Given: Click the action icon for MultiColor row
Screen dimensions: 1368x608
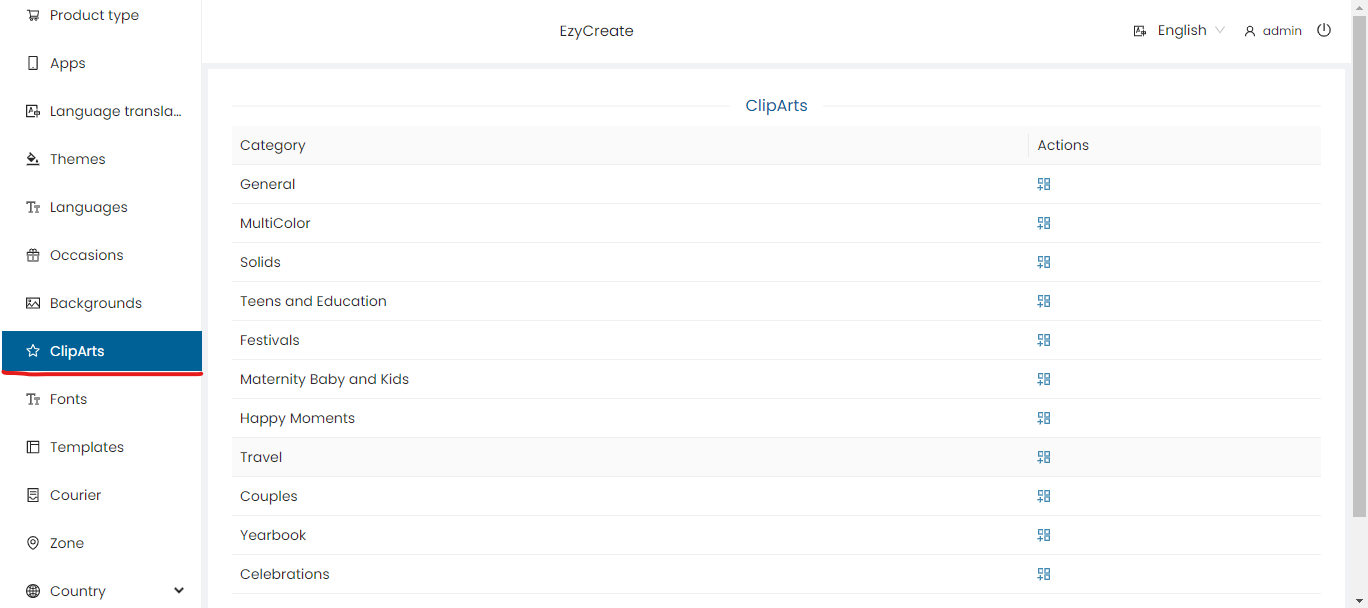Looking at the screenshot, I should tap(1044, 223).
